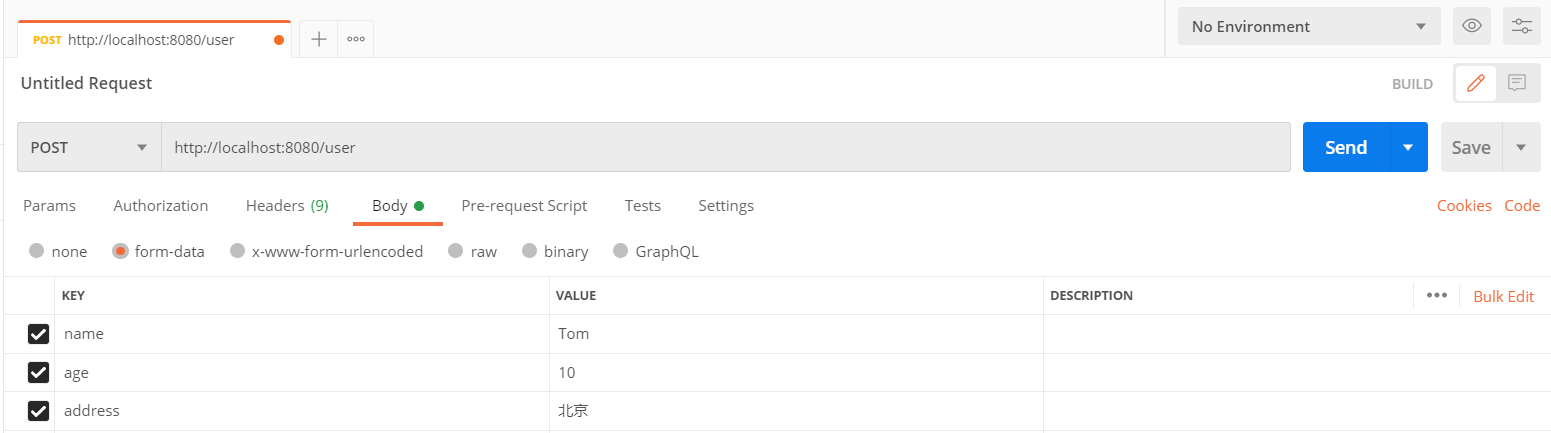This screenshot has width=1551, height=433.
Task: Select x-www-form-urlencoded body type
Action: (x=237, y=251)
